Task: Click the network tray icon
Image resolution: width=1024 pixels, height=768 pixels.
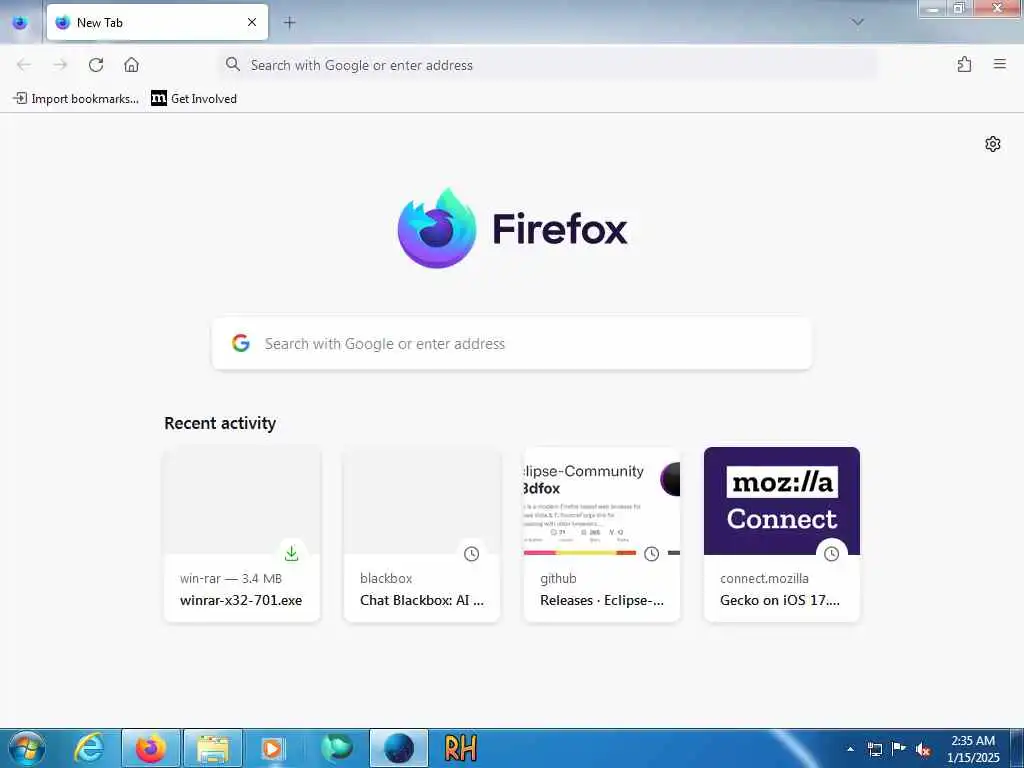Action: (x=874, y=749)
